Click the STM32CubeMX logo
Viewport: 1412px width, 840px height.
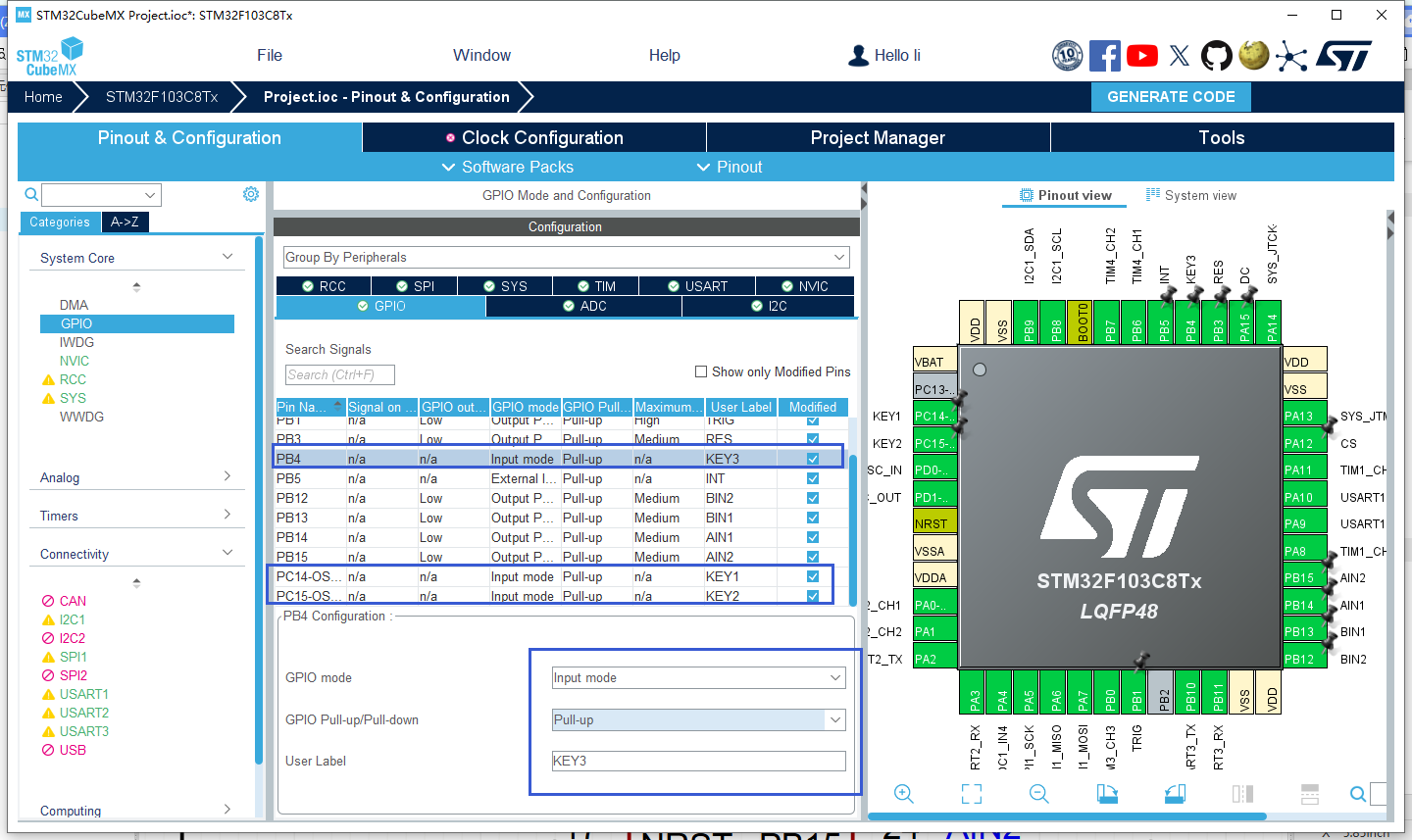[x=49, y=57]
